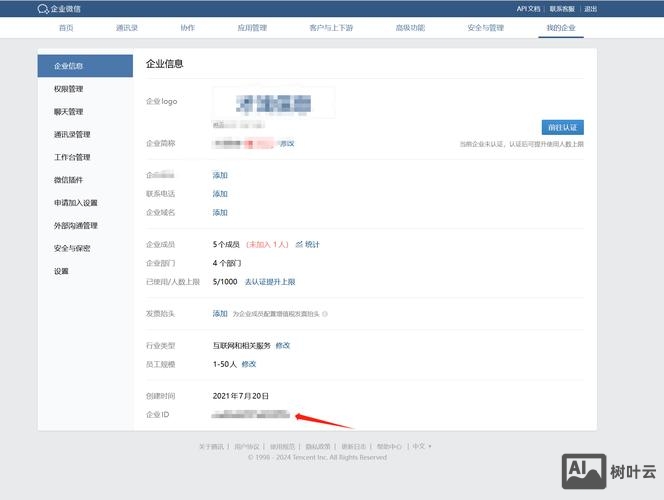Click the 5 个成员 text
Viewport: 664px width, 500px height.
click(226, 244)
